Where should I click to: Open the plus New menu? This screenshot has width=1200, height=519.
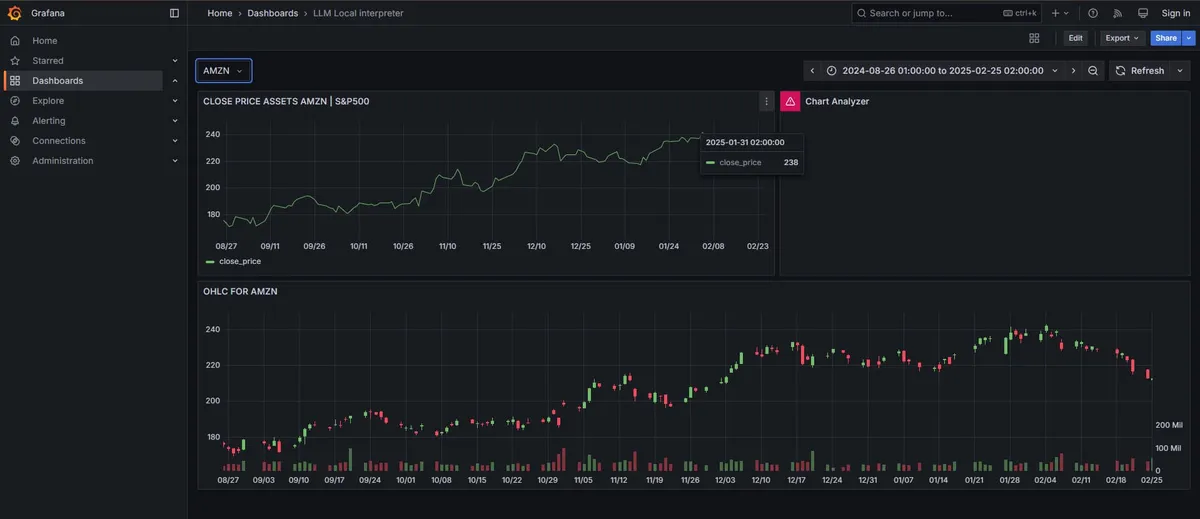(x=1060, y=13)
